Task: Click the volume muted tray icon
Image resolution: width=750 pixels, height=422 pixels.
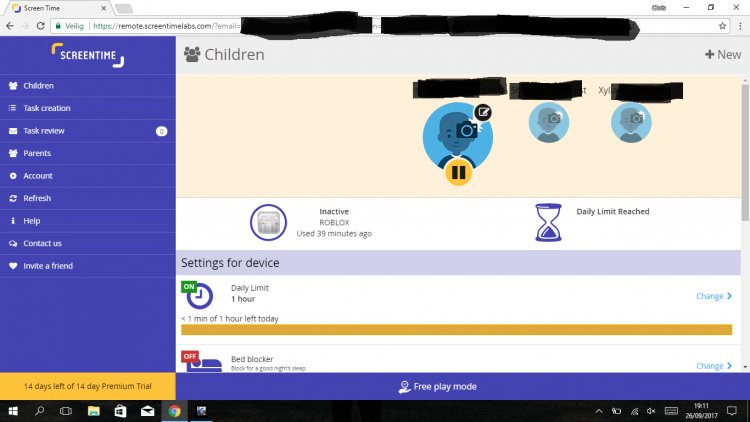Action: [x=651, y=411]
